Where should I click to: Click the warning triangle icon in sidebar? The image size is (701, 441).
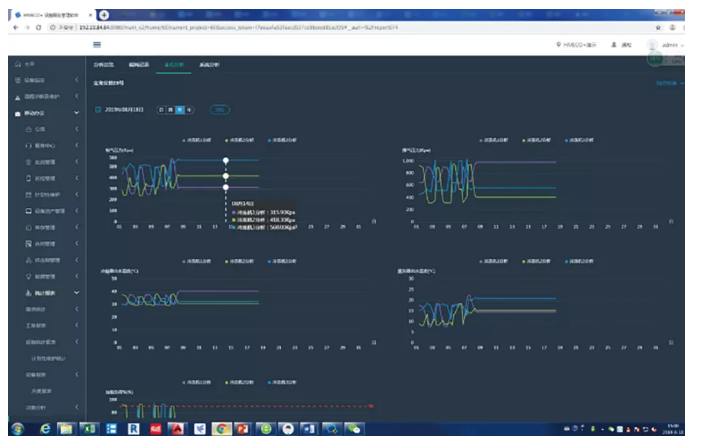tap(18, 97)
